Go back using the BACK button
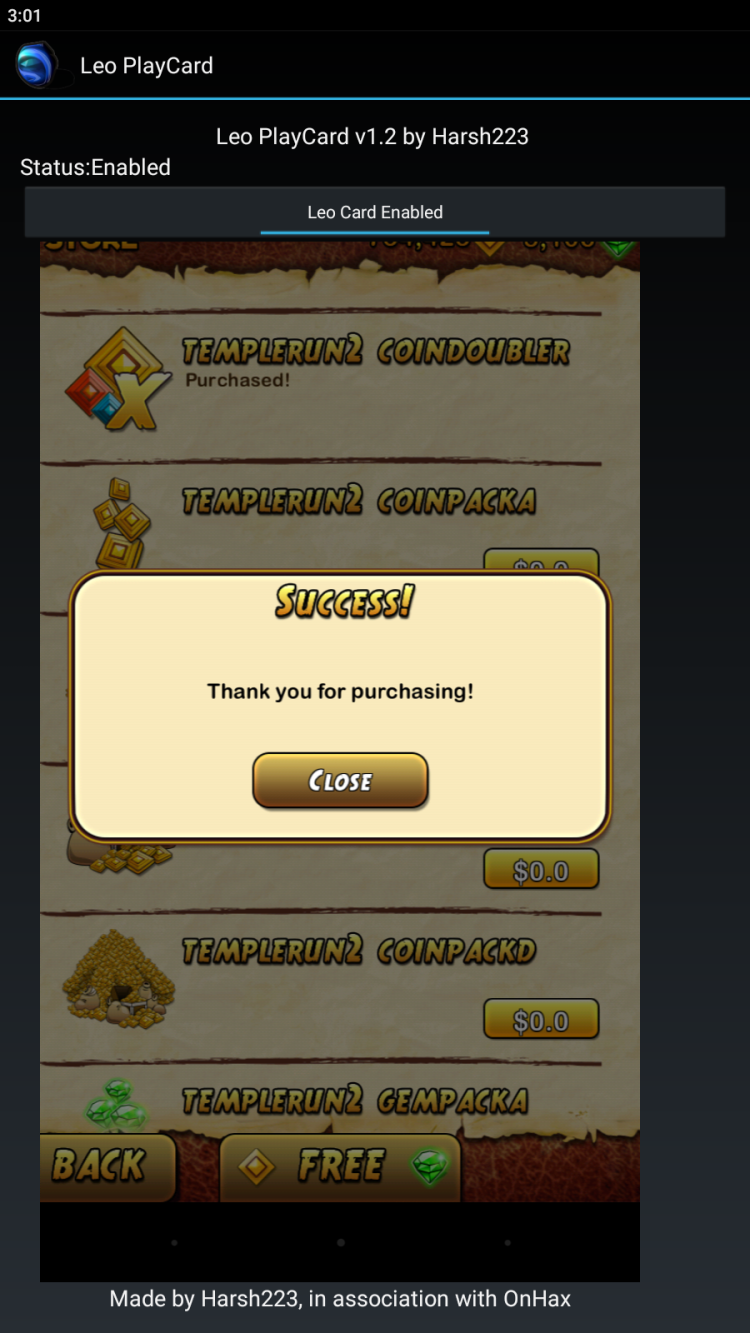Viewport: 750px width, 1333px height. click(99, 1166)
